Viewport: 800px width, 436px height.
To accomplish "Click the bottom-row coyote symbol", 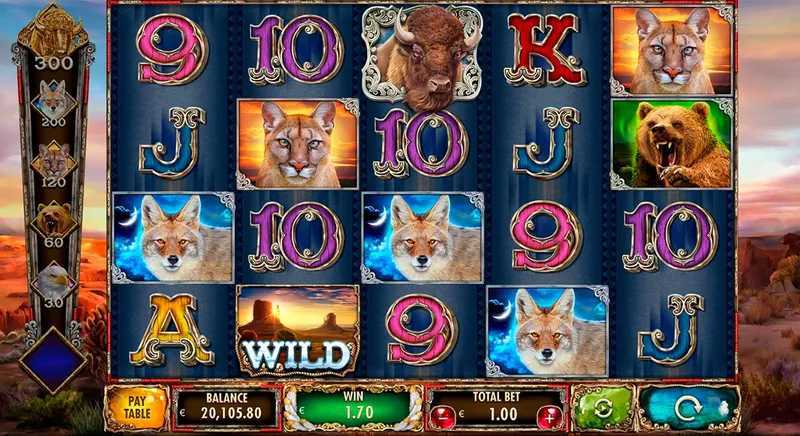I will (547, 331).
